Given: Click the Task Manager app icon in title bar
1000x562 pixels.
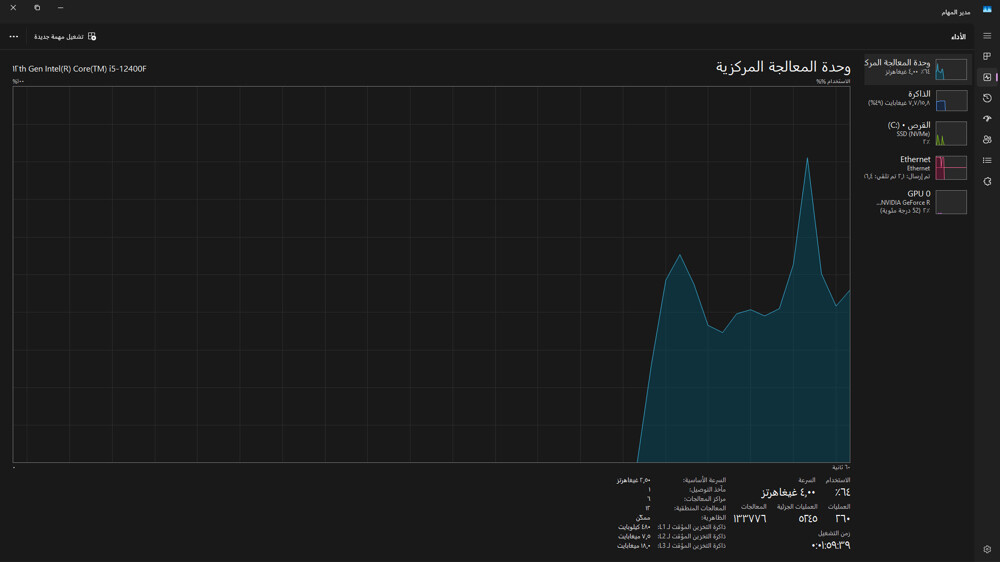Looking at the screenshot, I should coord(987,9).
